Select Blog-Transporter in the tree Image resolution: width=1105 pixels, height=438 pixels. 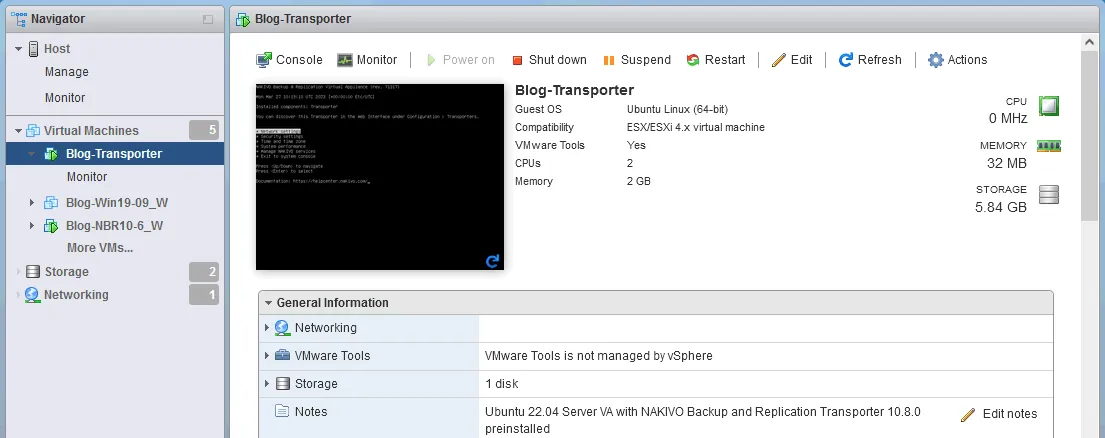point(114,154)
